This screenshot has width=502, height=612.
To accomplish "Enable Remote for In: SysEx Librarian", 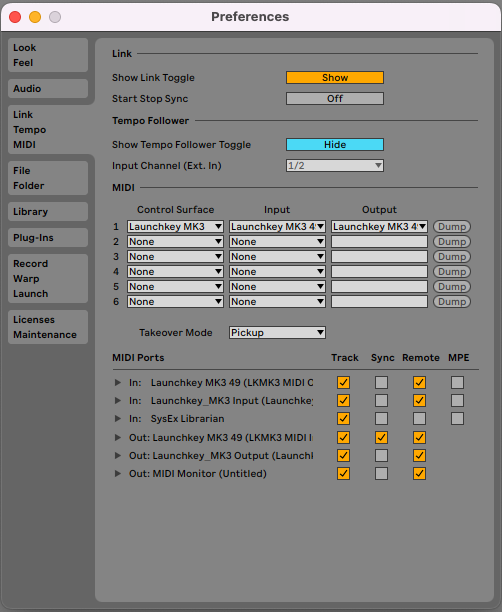I will pyautogui.click(x=419, y=418).
